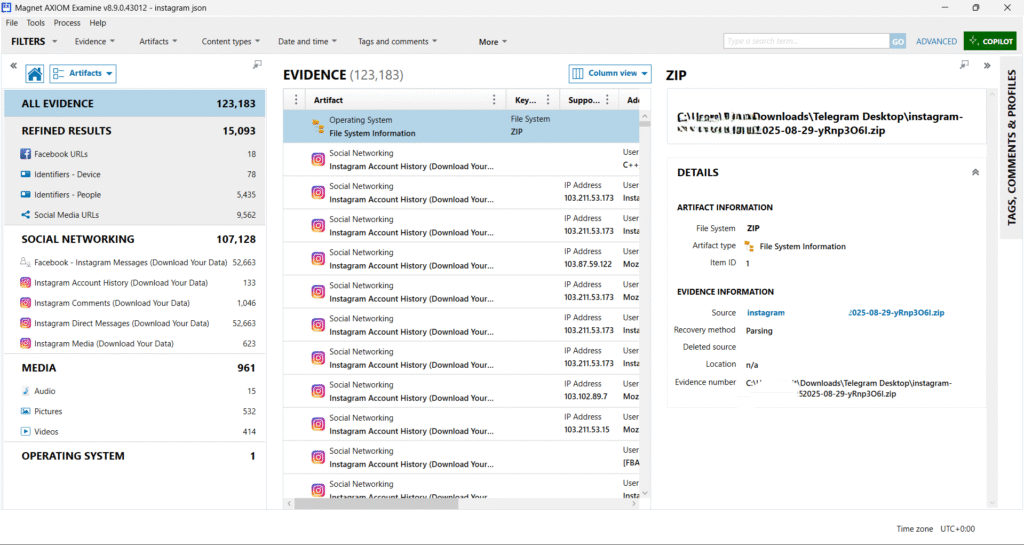
Task: Collapse the DETAILS section
Action: click(975, 172)
